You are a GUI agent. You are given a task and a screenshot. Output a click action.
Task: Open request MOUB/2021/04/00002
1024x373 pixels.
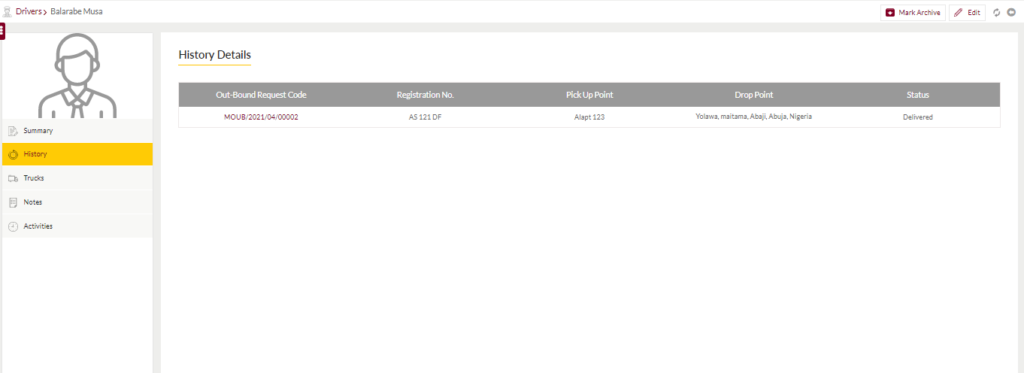coord(261,117)
